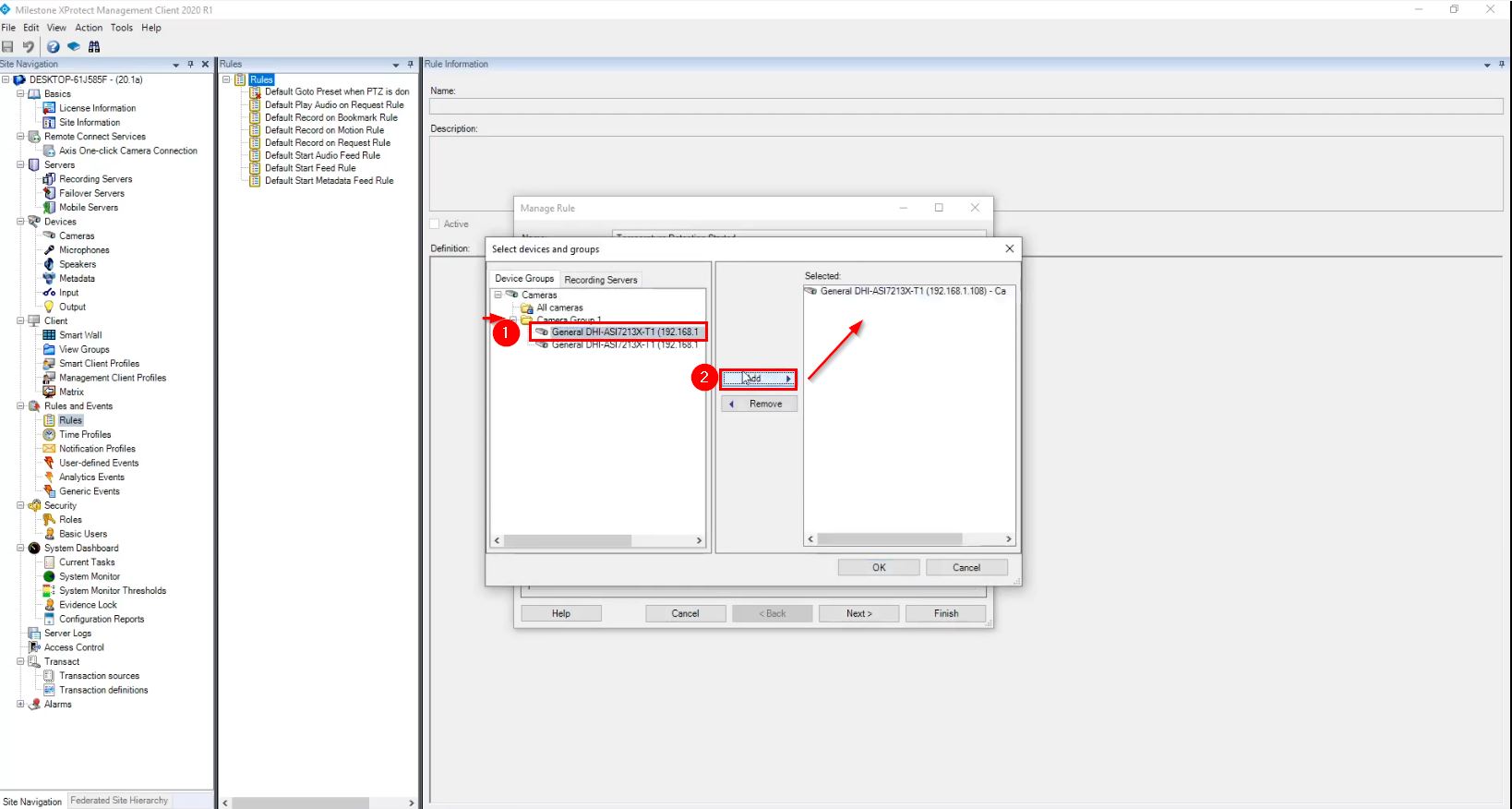This screenshot has width=1512, height=809.
Task: Tick the Active checkbox in Rule Information
Action: [435, 224]
